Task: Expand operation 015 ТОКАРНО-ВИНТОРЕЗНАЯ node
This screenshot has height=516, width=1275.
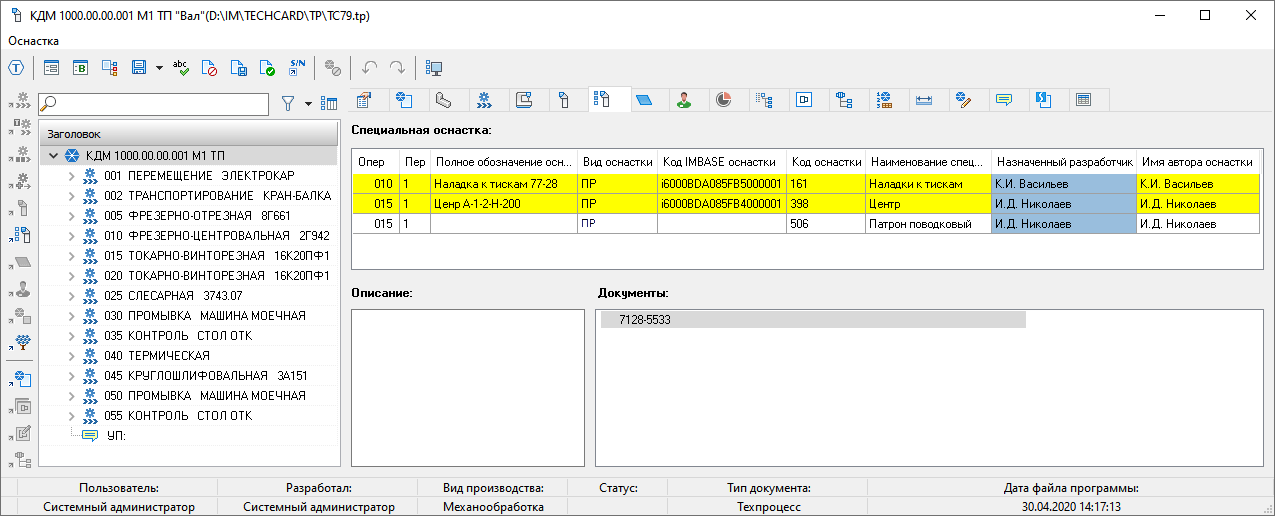Action: tap(72, 256)
